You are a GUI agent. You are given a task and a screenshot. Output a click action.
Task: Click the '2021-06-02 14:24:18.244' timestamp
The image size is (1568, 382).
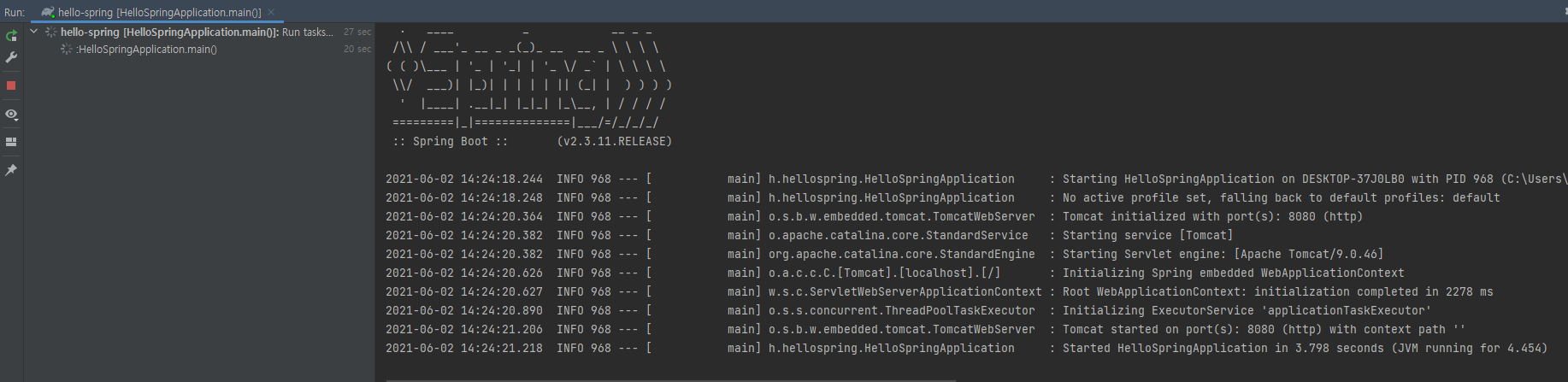(x=464, y=179)
